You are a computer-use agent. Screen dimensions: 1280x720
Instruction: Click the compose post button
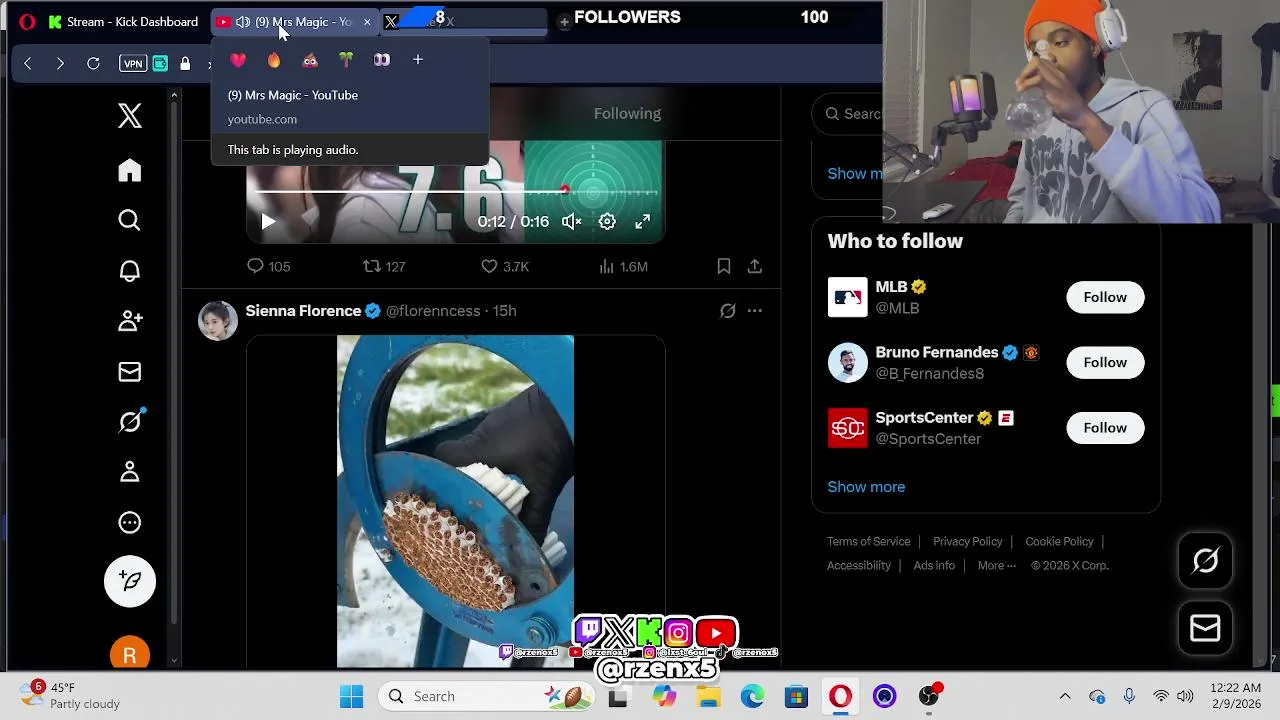[129, 581]
